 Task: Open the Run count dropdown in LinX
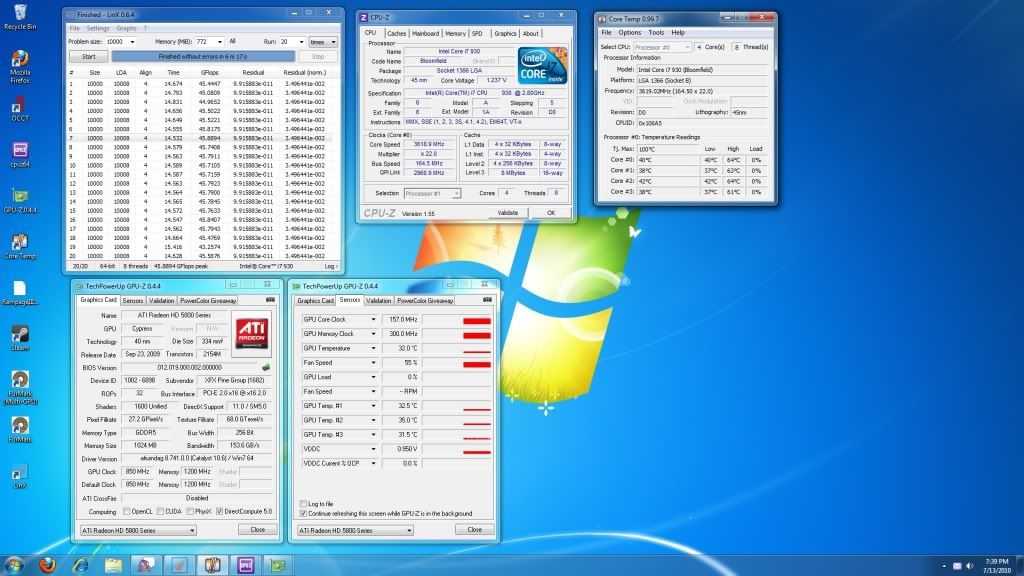301,42
